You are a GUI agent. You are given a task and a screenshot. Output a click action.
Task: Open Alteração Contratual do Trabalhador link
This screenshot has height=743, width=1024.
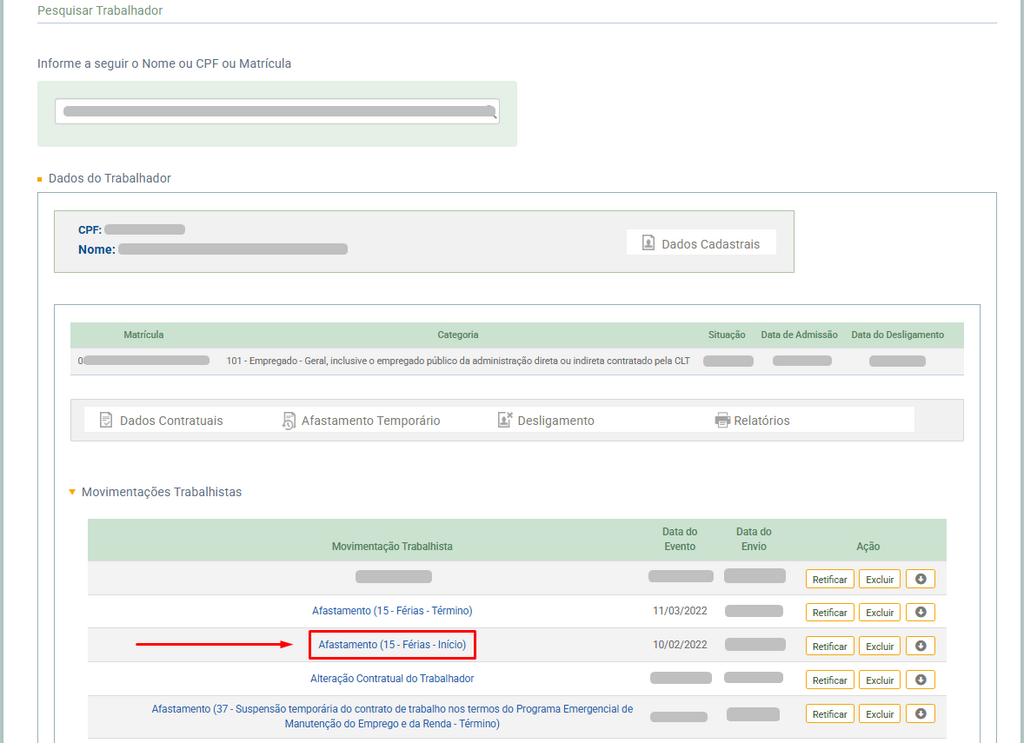click(x=392, y=679)
